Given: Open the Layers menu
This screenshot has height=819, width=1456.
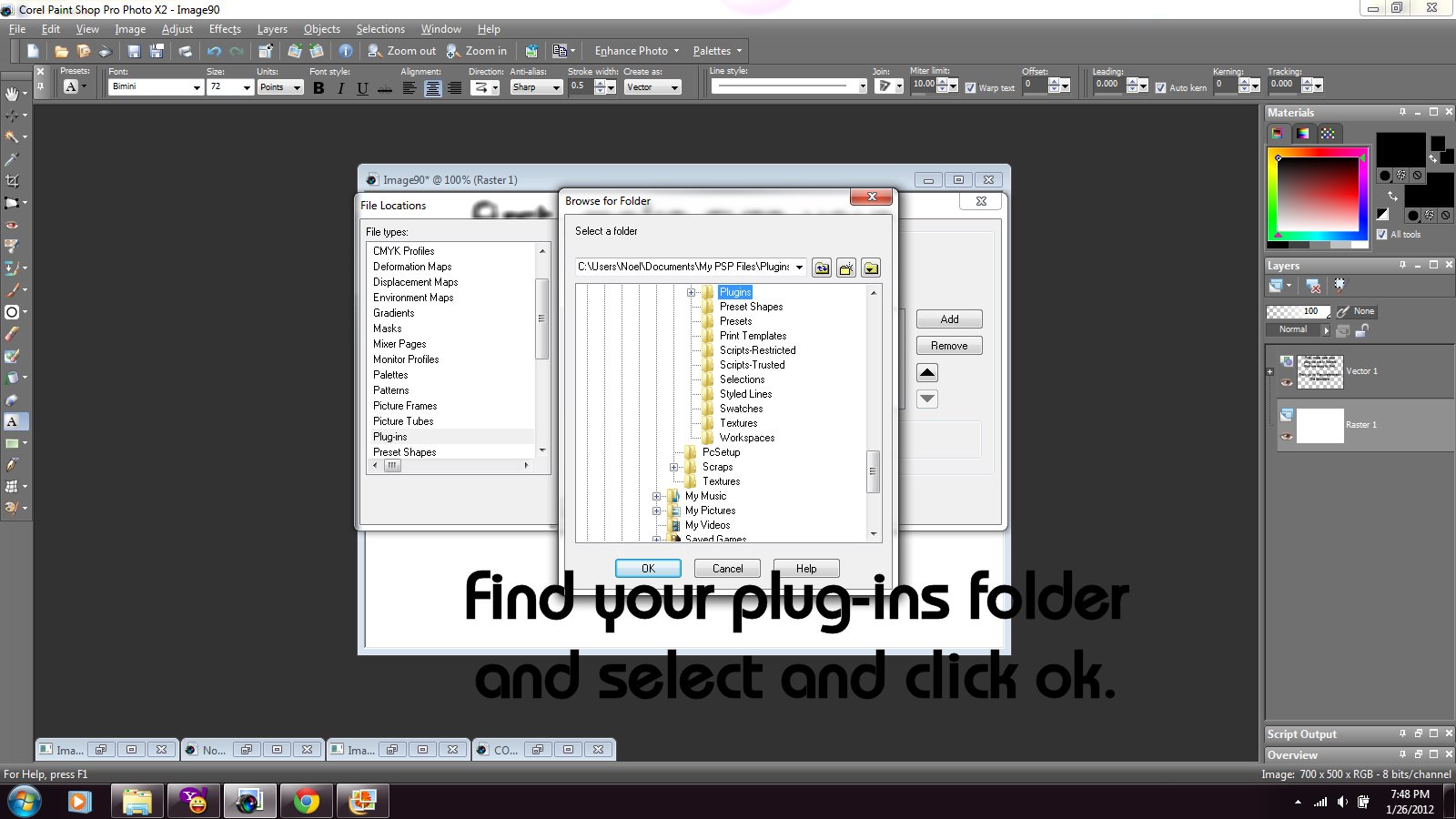Looking at the screenshot, I should [x=272, y=29].
